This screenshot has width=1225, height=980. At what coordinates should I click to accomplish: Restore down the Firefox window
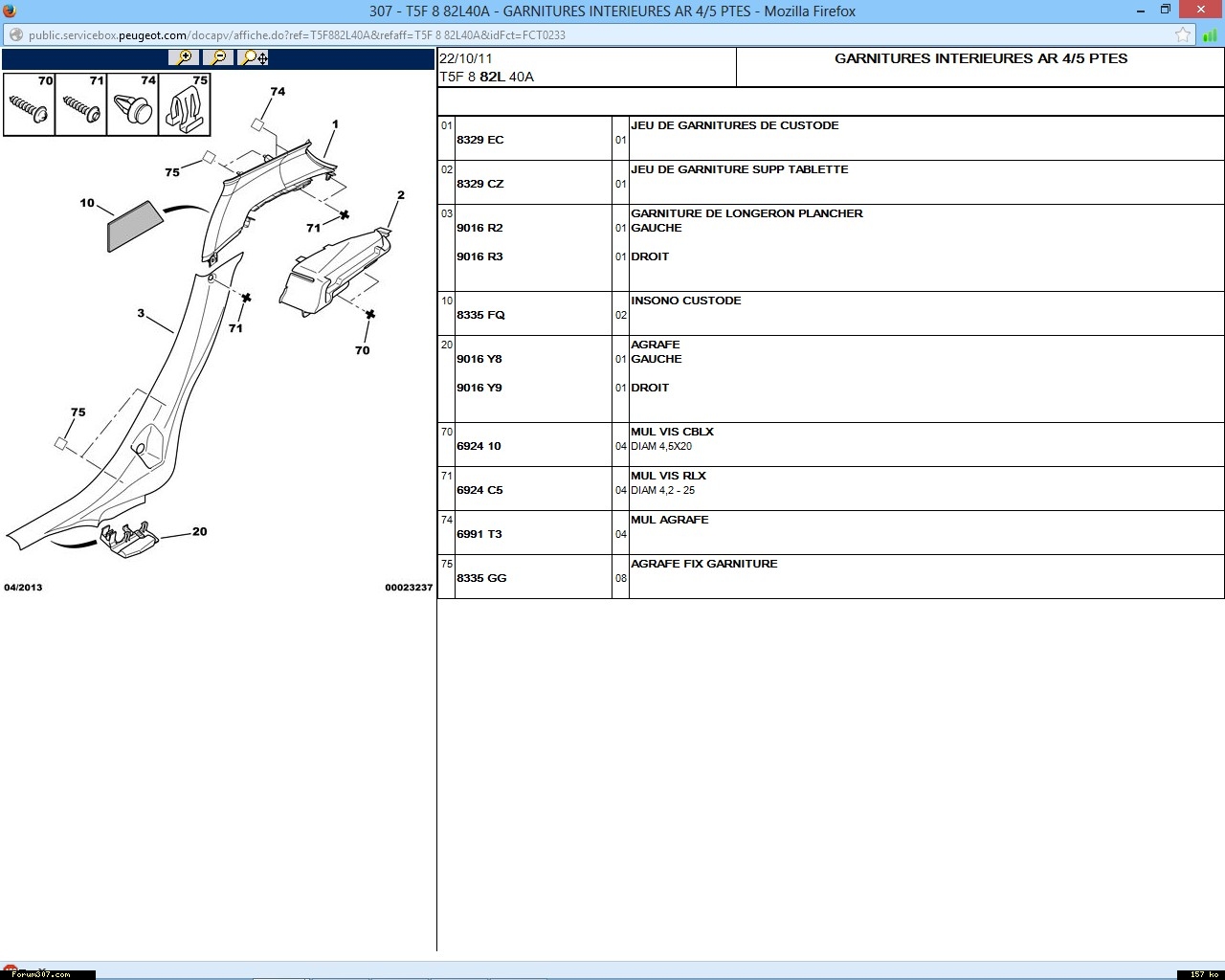(1165, 11)
